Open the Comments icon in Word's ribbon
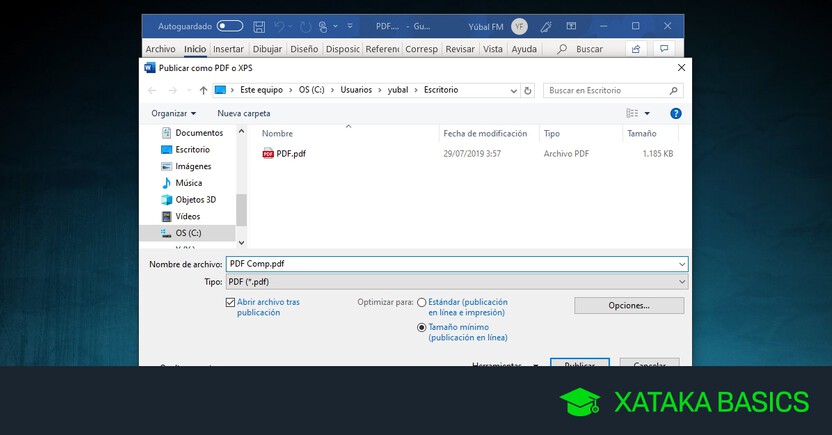Image resolution: width=832 pixels, height=435 pixels. pyautogui.click(x=662, y=48)
